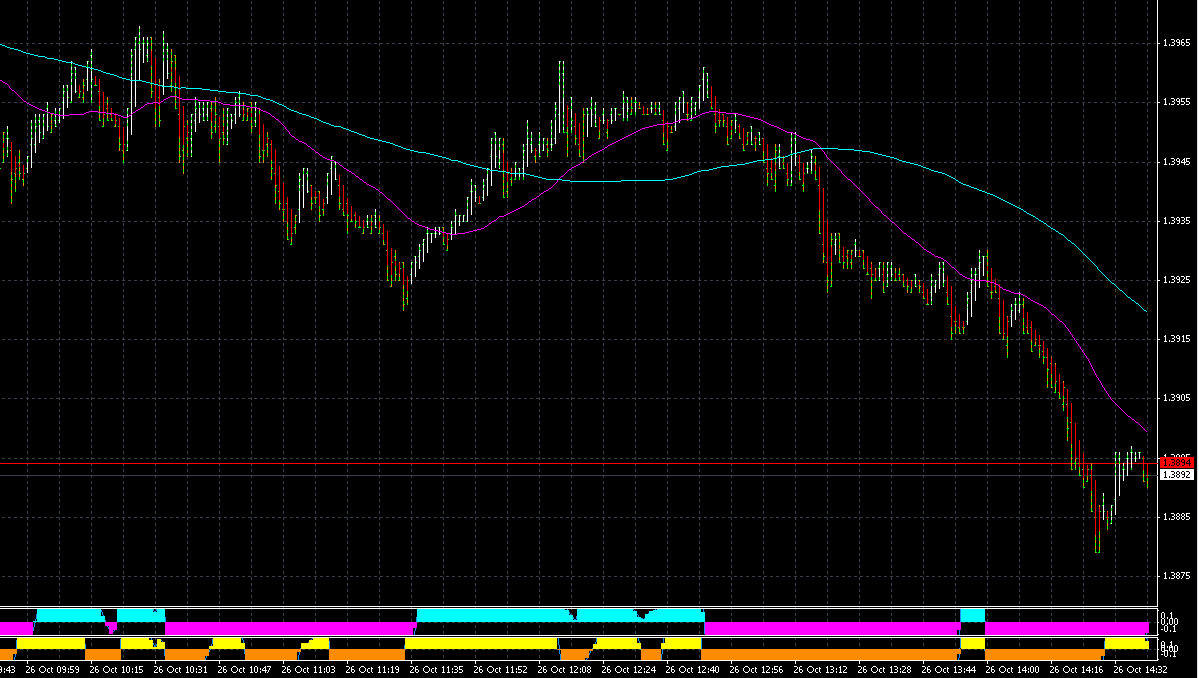Viewport: 1199px width, 678px height.
Task: Click the 1.3905 price axis label
Action: [x=1176, y=398]
